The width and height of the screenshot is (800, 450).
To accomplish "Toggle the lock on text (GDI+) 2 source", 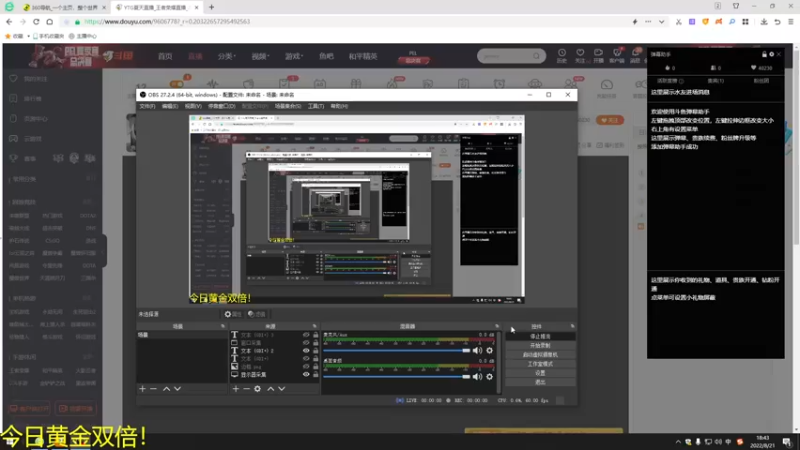I will 315,351.
